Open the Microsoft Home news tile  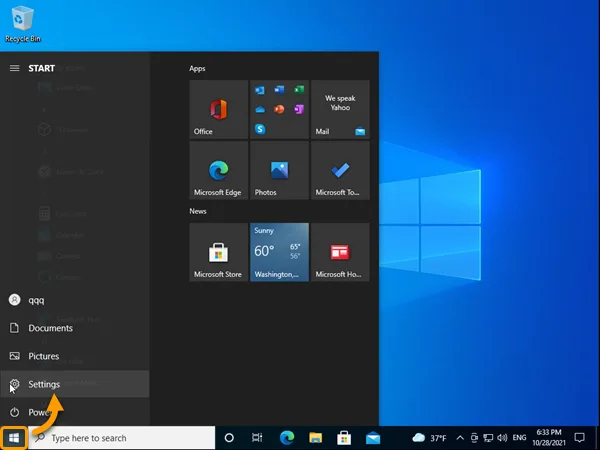(340, 252)
